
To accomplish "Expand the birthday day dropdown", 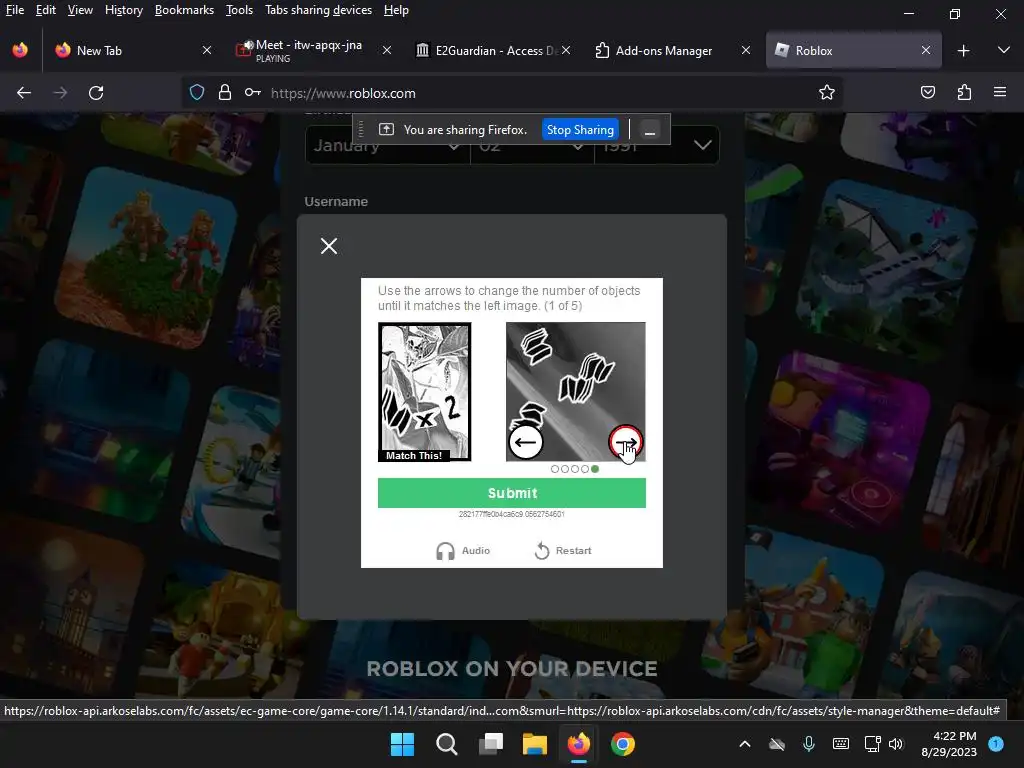I will point(532,145).
